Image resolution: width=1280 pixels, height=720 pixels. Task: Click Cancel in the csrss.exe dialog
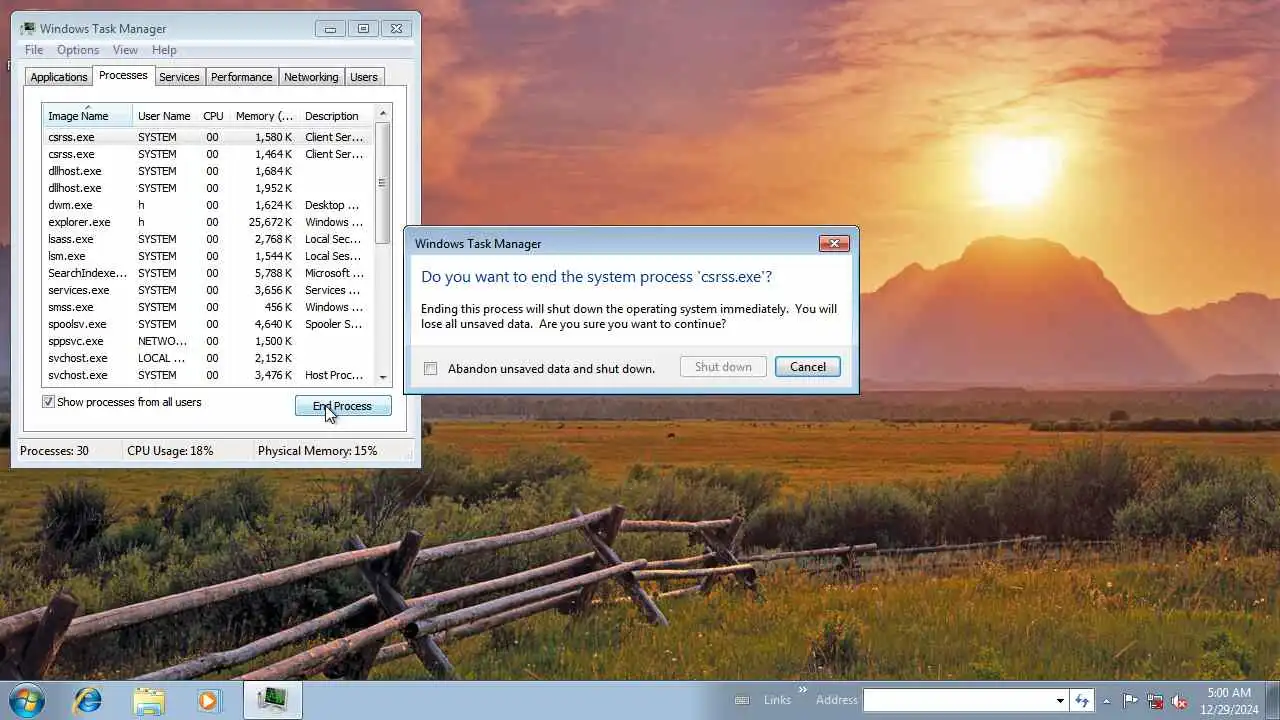(808, 367)
